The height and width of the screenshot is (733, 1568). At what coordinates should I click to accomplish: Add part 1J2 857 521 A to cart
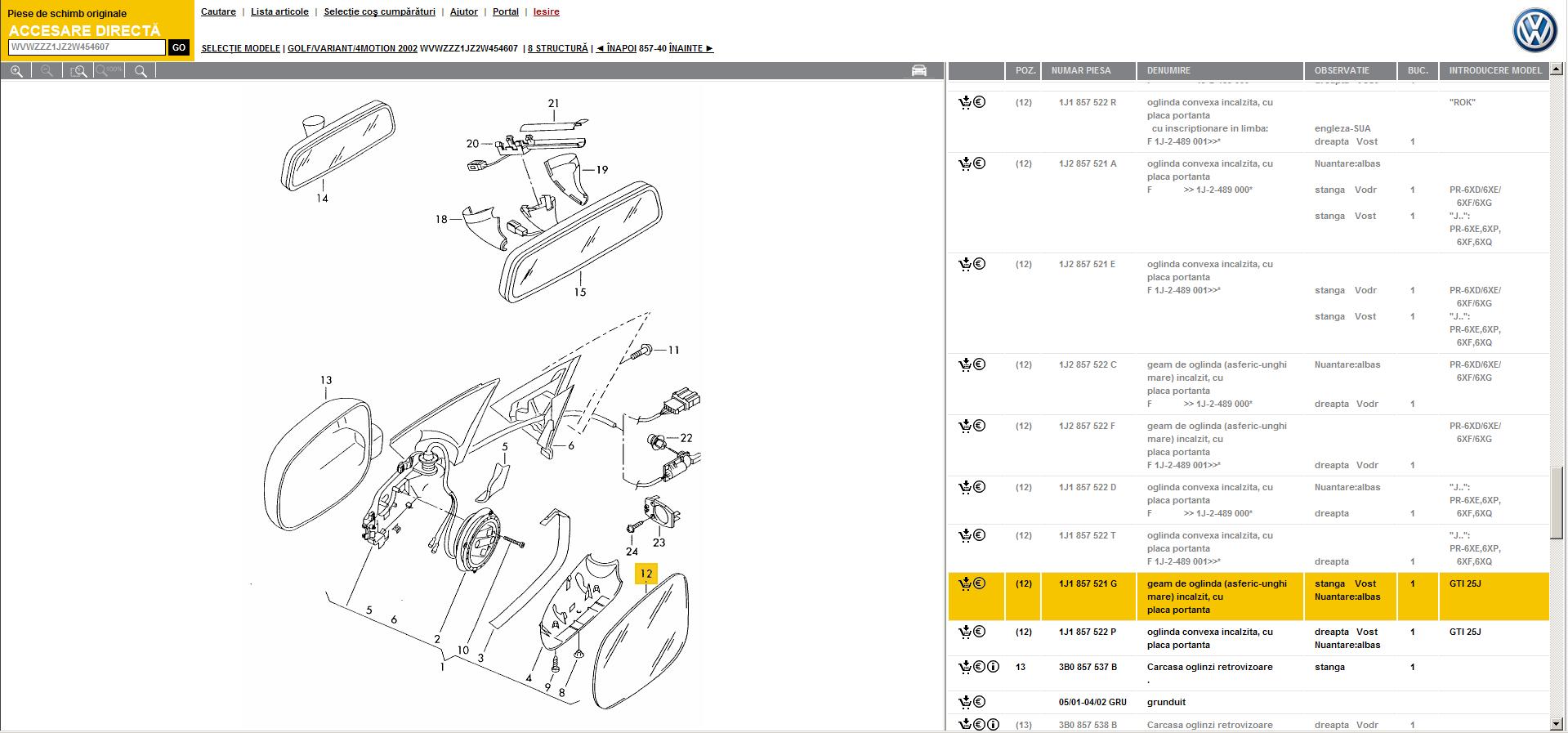[965, 163]
